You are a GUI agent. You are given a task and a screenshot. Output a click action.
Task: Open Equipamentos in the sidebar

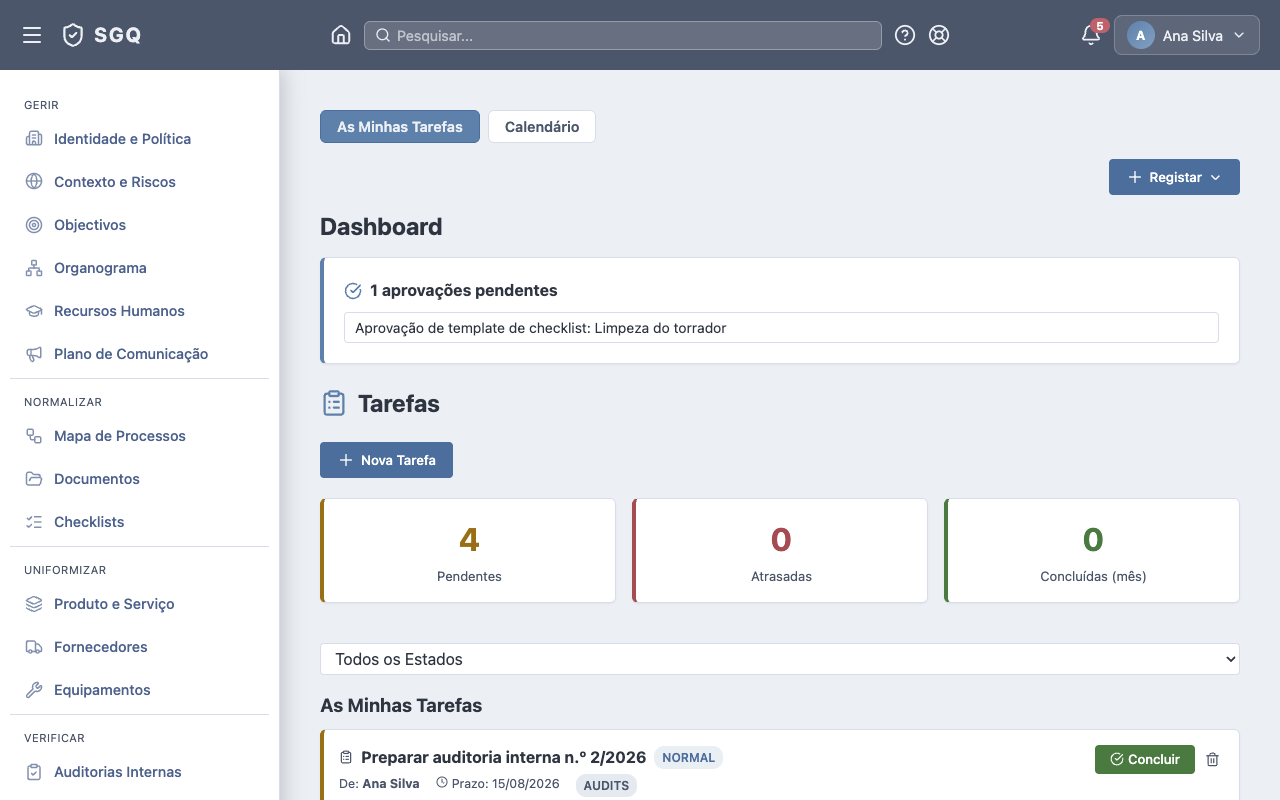click(140, 690)
